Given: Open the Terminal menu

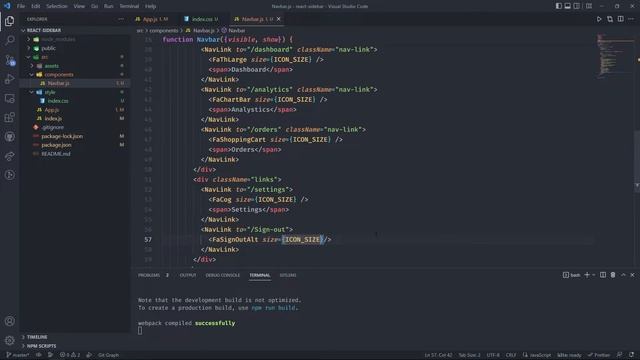Looking at the screenshot, I should click(129, 6).
